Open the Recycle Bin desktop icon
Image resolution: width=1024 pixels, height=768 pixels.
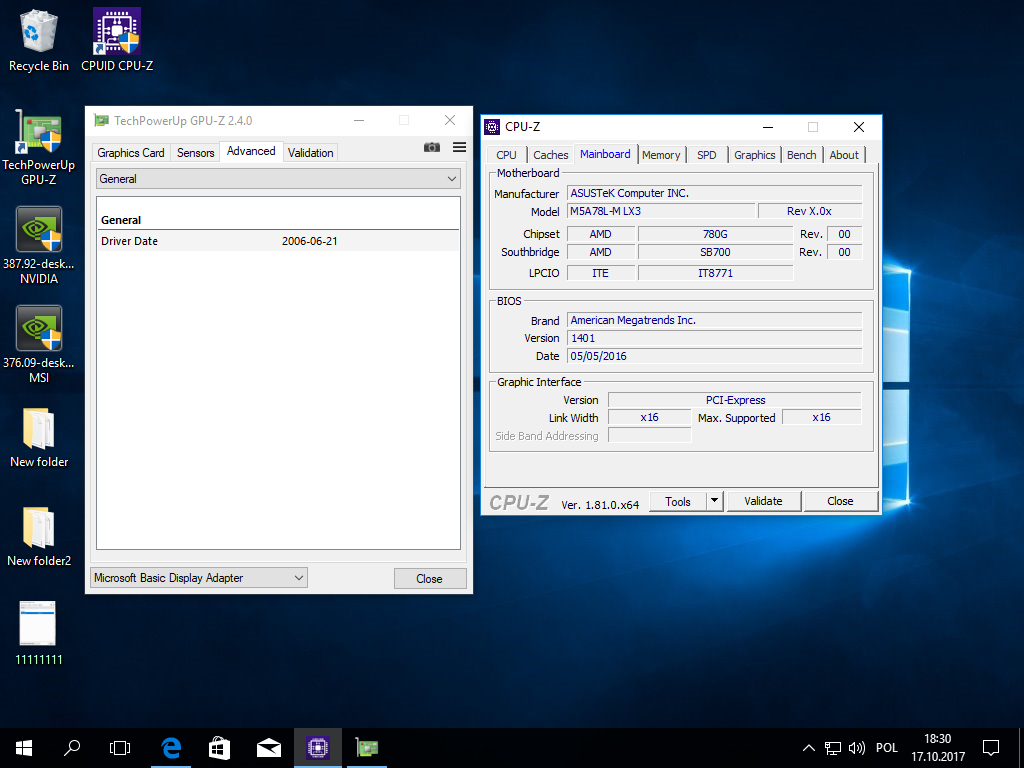point(39,40)
